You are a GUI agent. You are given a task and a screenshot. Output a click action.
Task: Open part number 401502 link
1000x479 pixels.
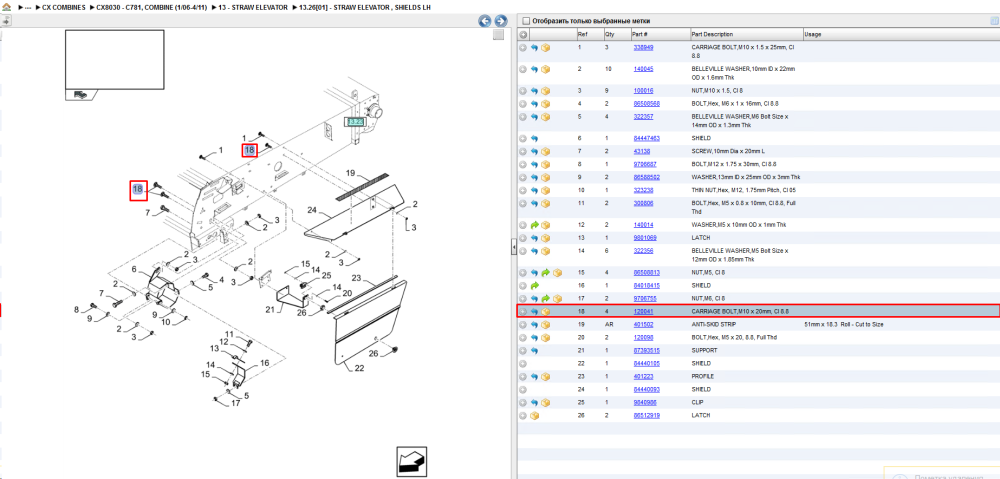click(643, 325)
